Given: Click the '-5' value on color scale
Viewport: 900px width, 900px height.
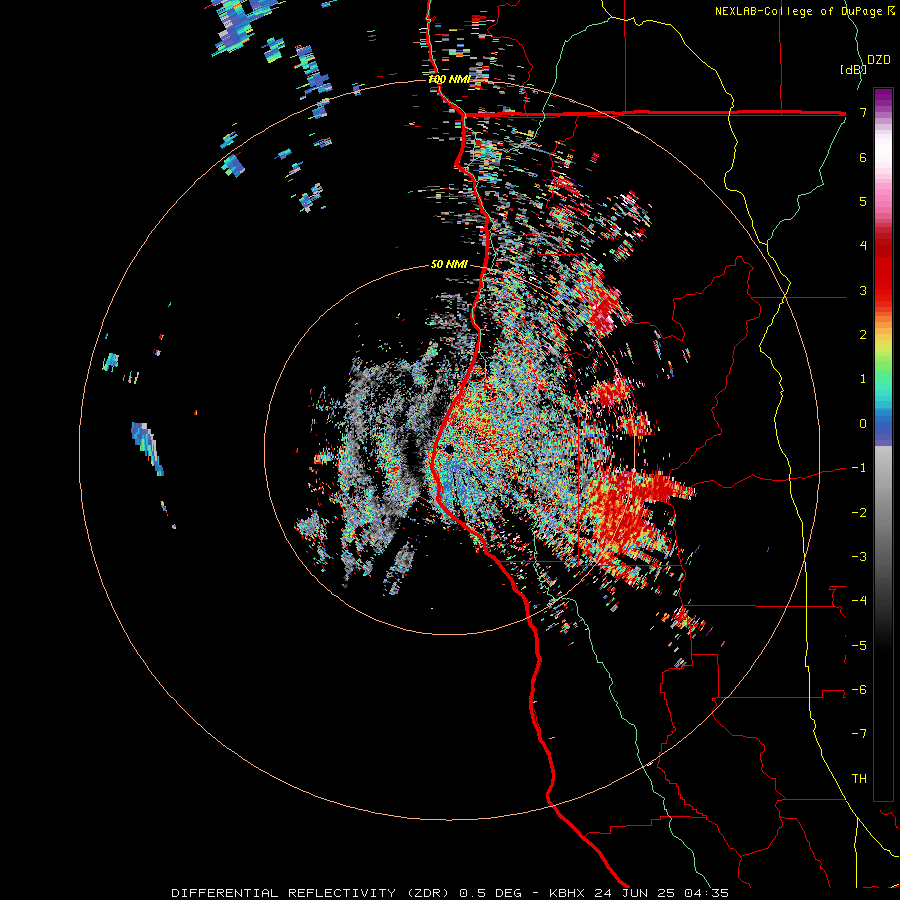Looking at the screenshot, I should coord(859,646).
